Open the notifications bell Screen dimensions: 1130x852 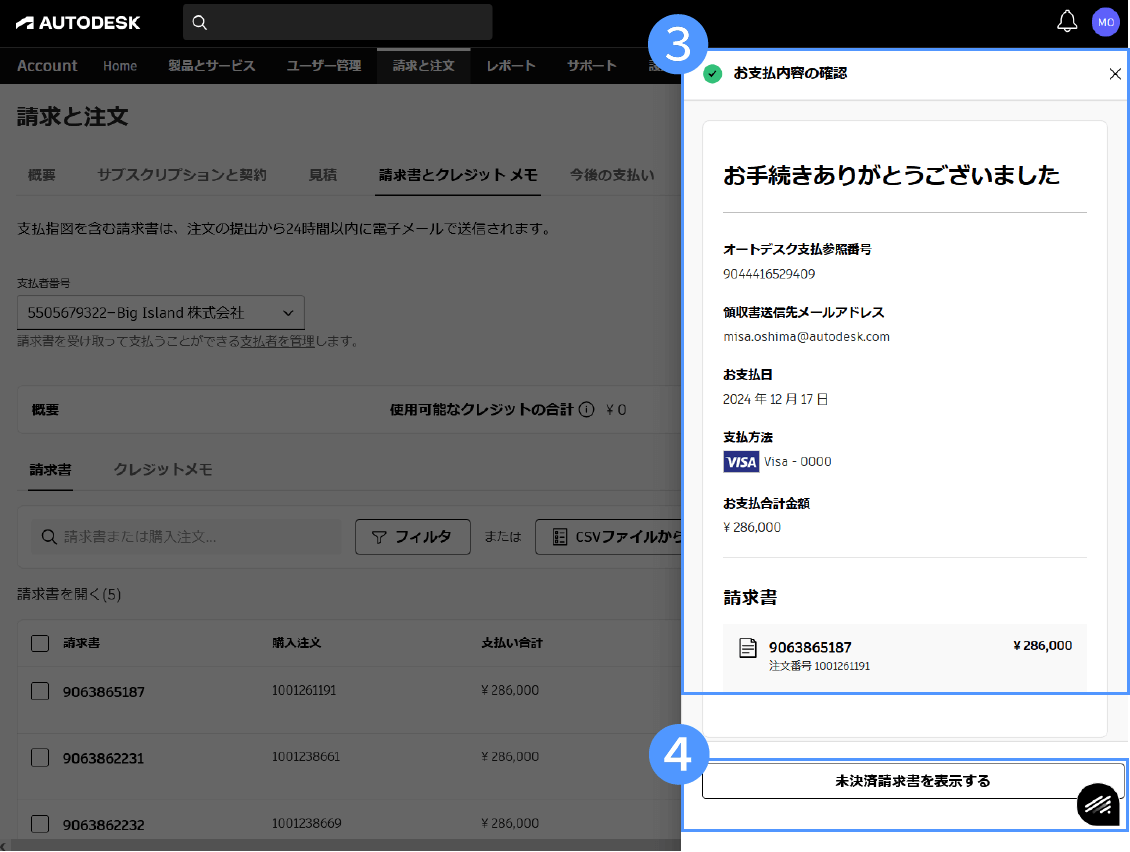point(1067,21)
